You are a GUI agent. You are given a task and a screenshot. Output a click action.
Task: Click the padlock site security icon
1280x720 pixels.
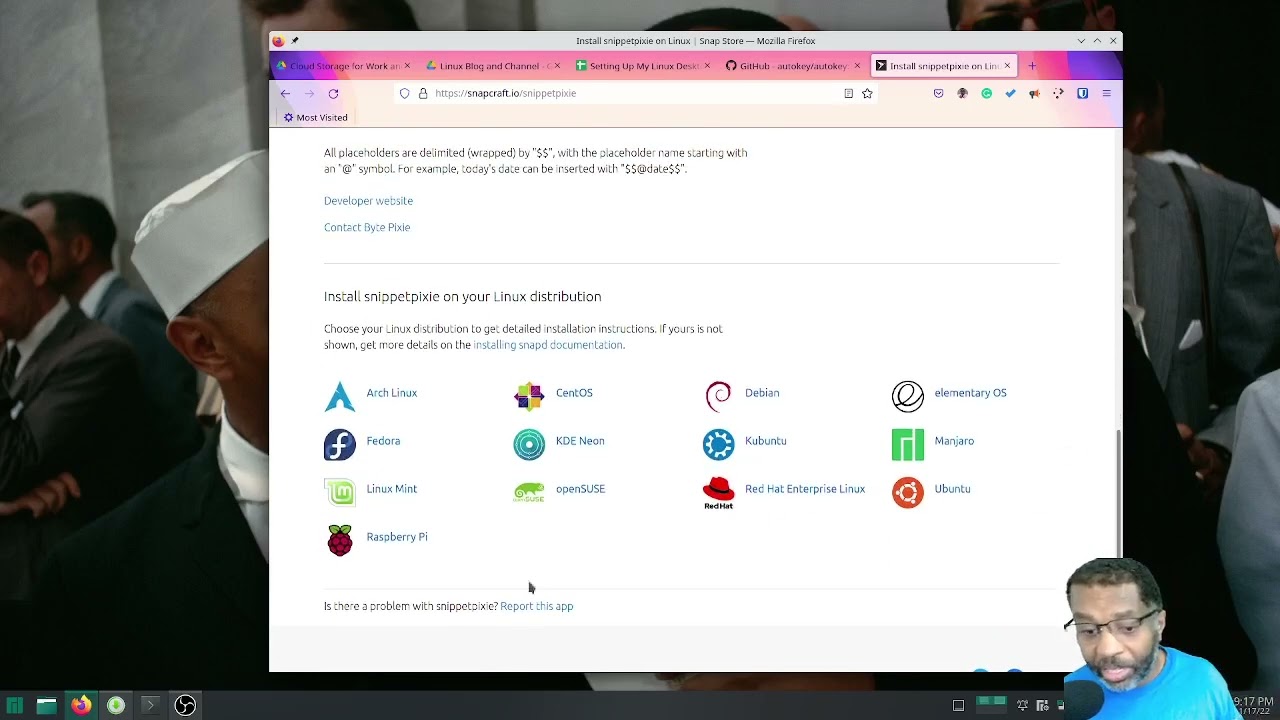tap(423, 93)
